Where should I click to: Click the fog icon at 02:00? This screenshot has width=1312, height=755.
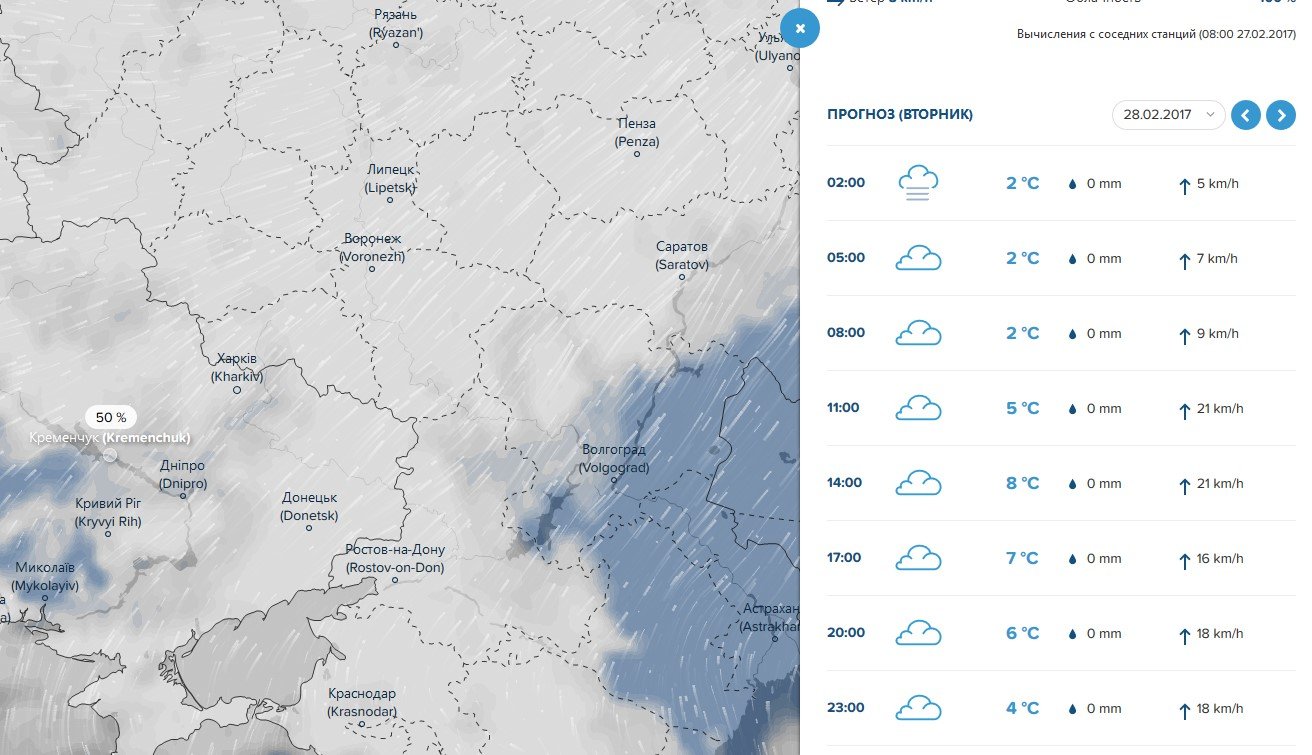[918, 184]
